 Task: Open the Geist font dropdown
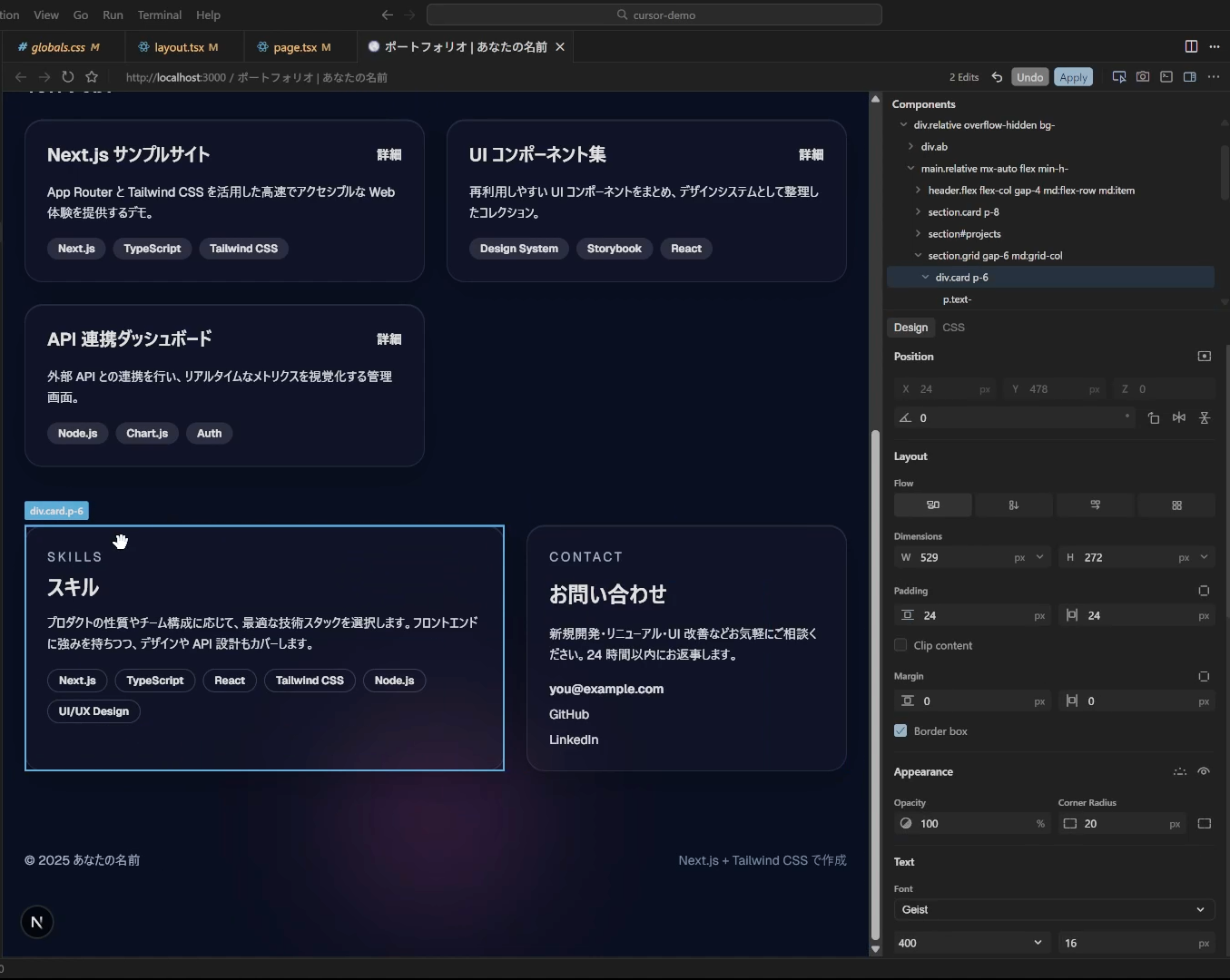1053,910
